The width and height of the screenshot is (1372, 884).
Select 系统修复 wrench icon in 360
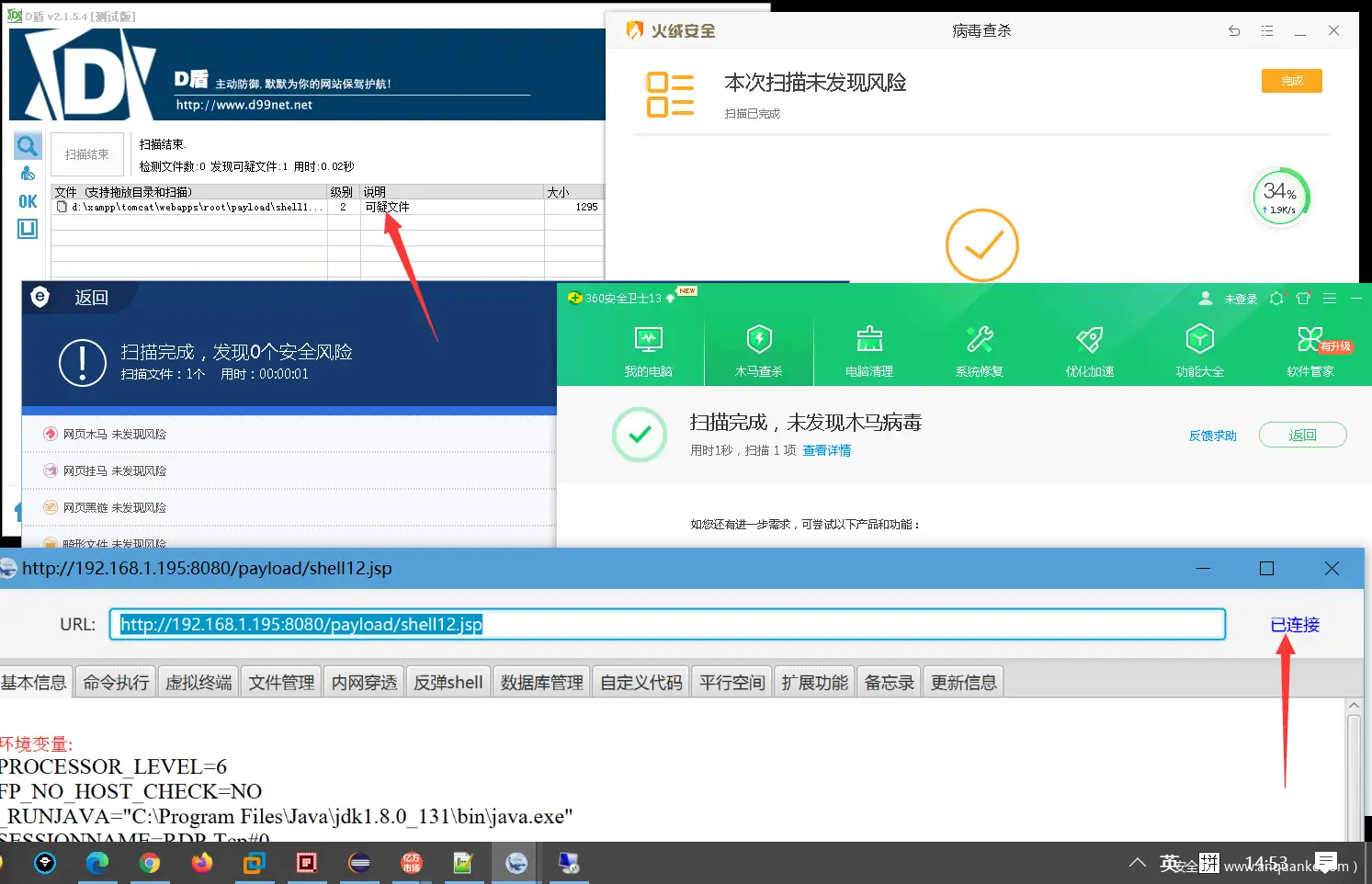(x=979, y=350)
